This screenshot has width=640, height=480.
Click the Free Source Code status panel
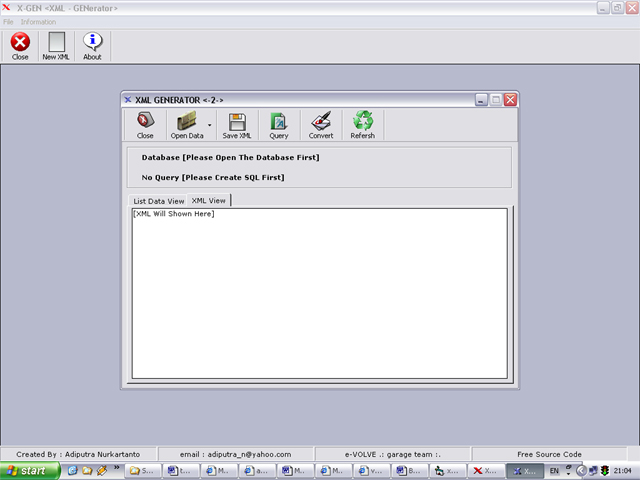tap(549, 454)
